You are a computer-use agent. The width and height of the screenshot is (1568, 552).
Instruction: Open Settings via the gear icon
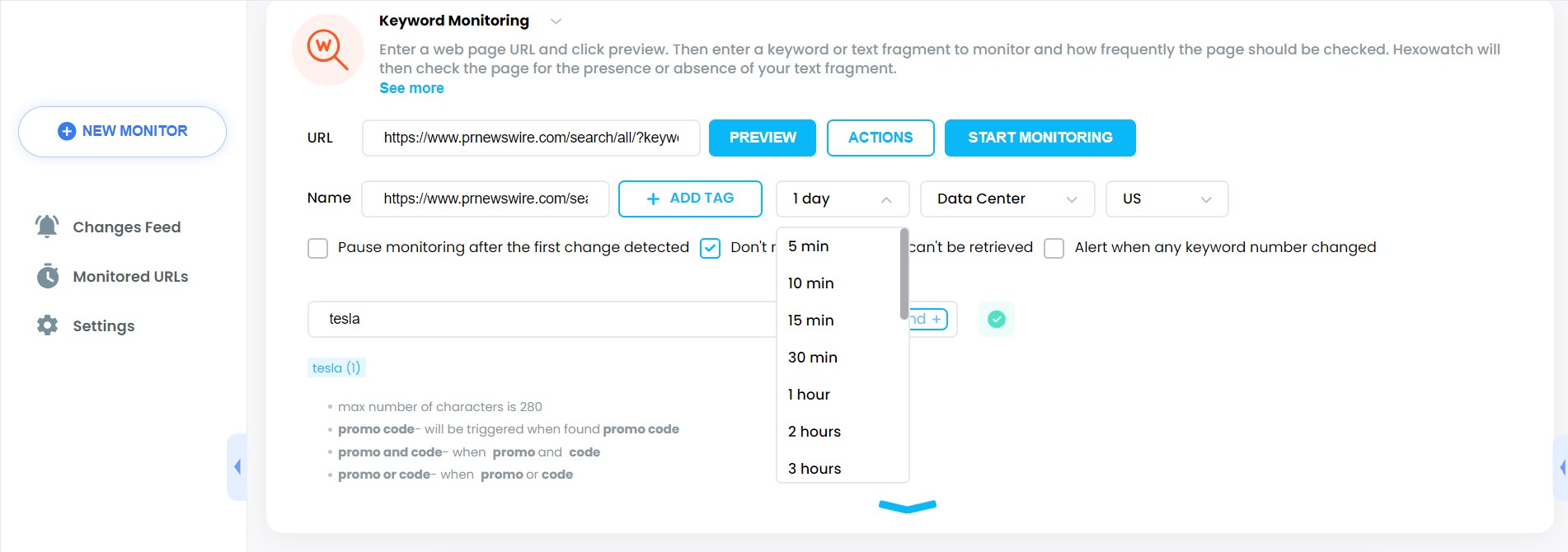click(47, 325)
